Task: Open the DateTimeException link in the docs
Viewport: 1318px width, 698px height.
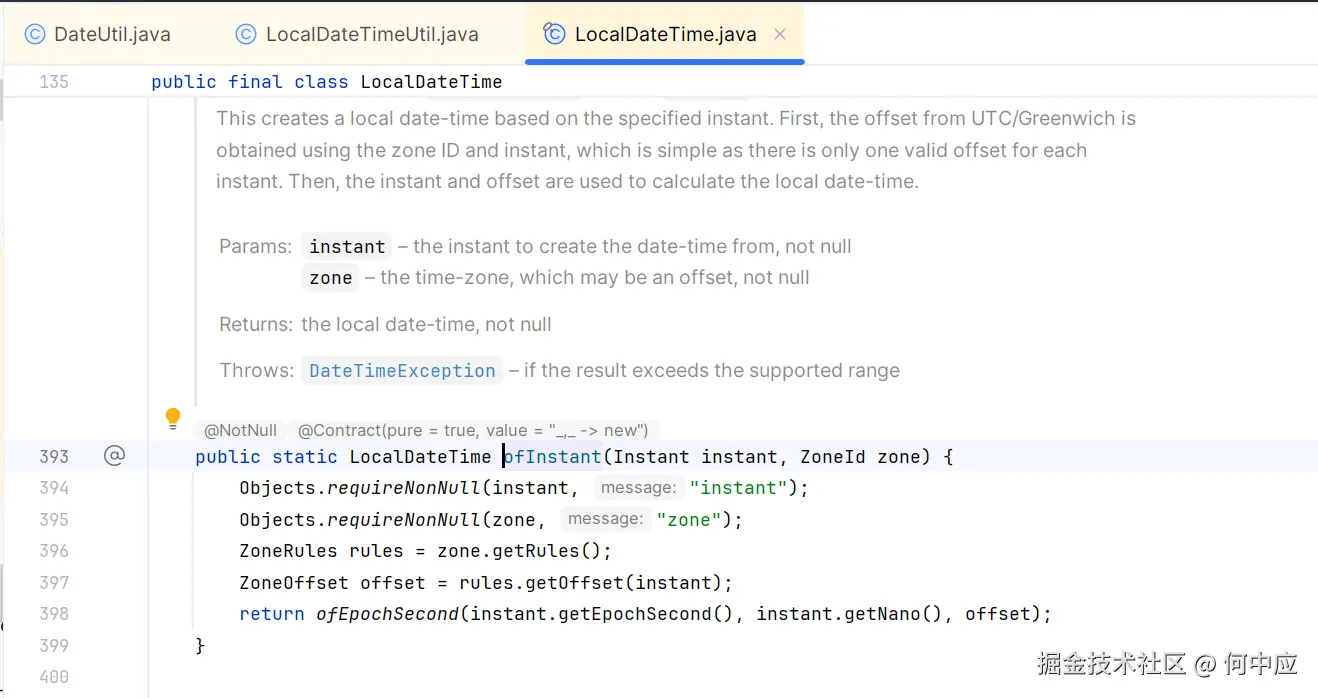Action: [x=402, y=371]
